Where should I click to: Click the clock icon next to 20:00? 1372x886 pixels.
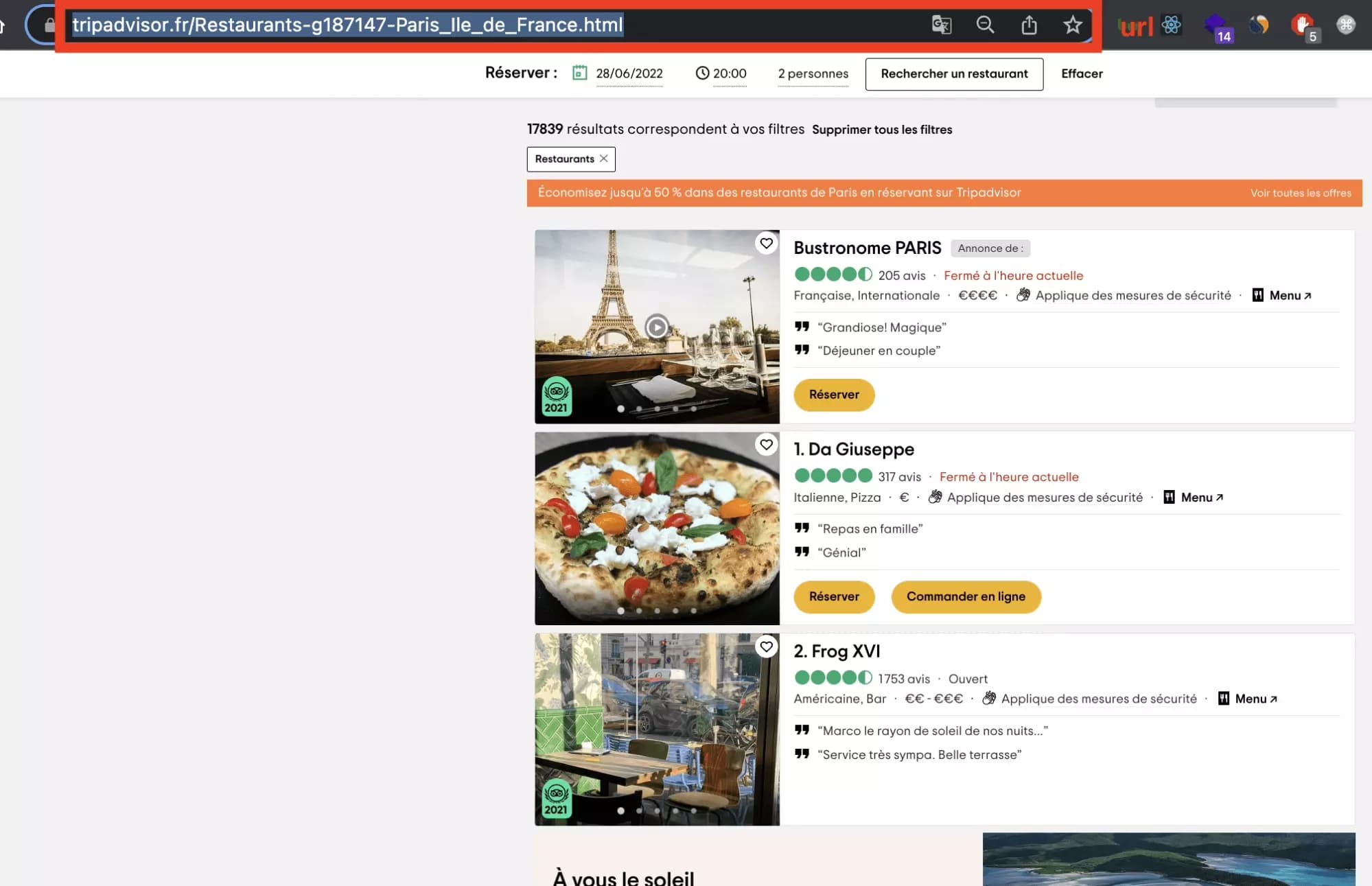tap(702, 73)
